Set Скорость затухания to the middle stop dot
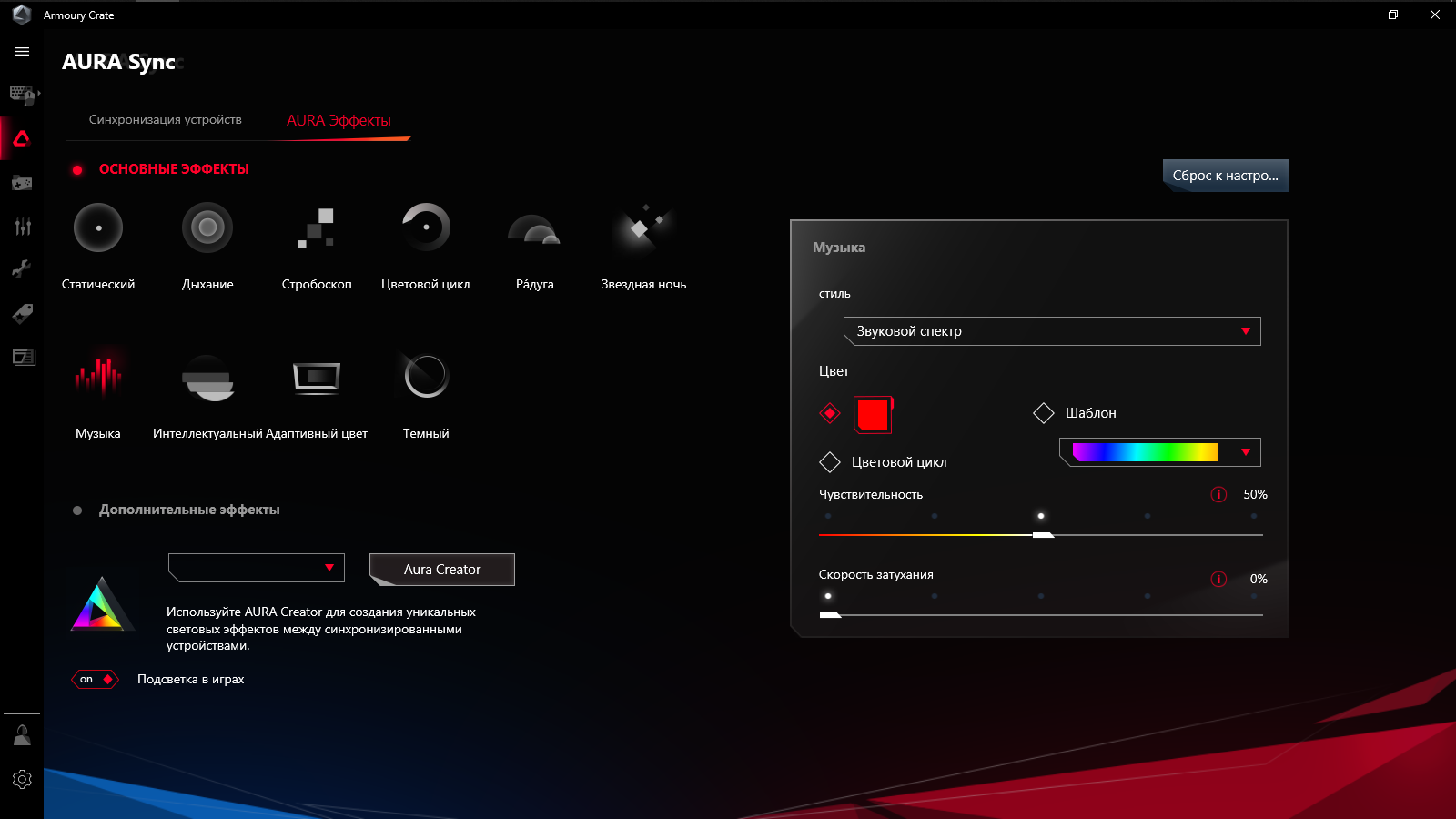Screen dimensions: 1456x819 1041,596
